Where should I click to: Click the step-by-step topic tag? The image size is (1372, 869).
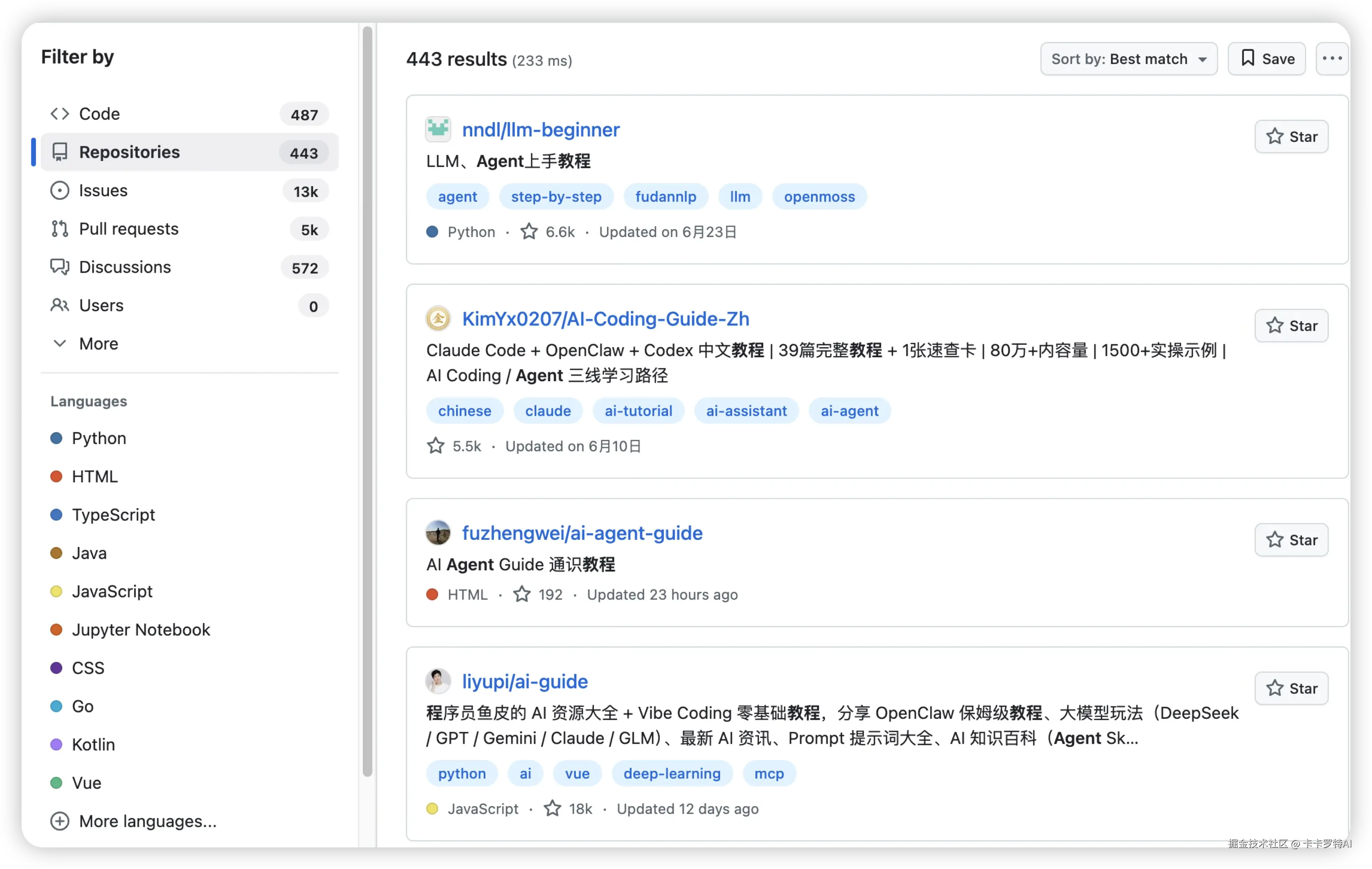pyautogui.click(x=556, y=197)
